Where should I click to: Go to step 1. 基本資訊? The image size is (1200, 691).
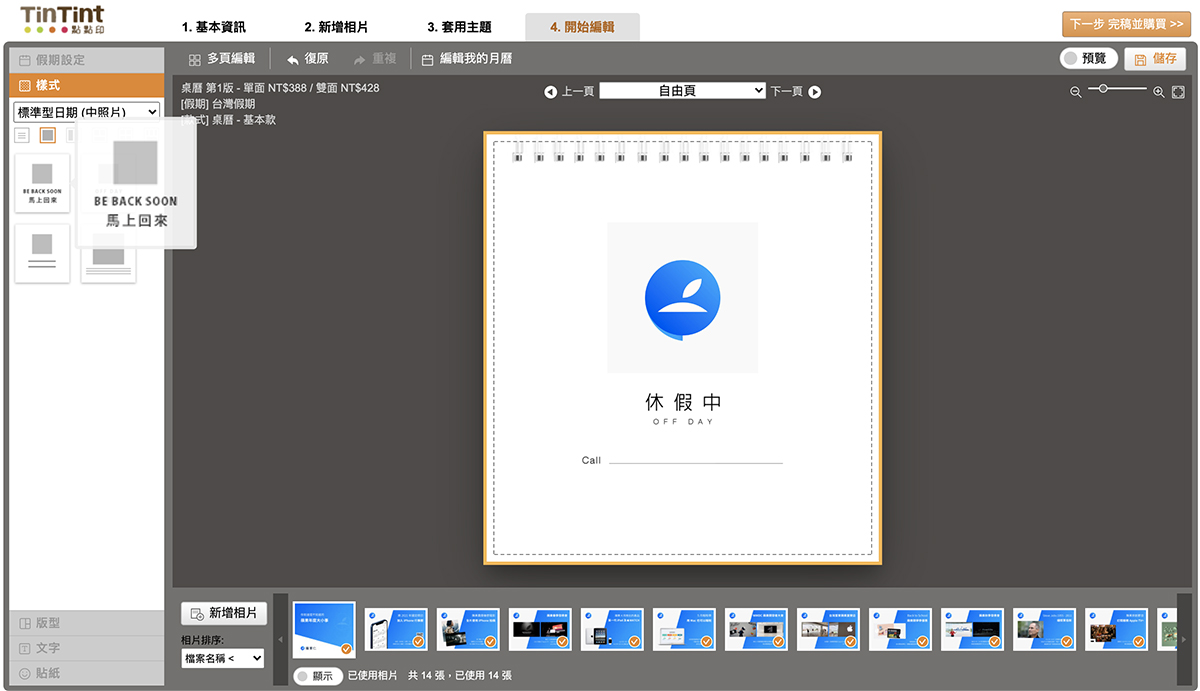(214, 27)
